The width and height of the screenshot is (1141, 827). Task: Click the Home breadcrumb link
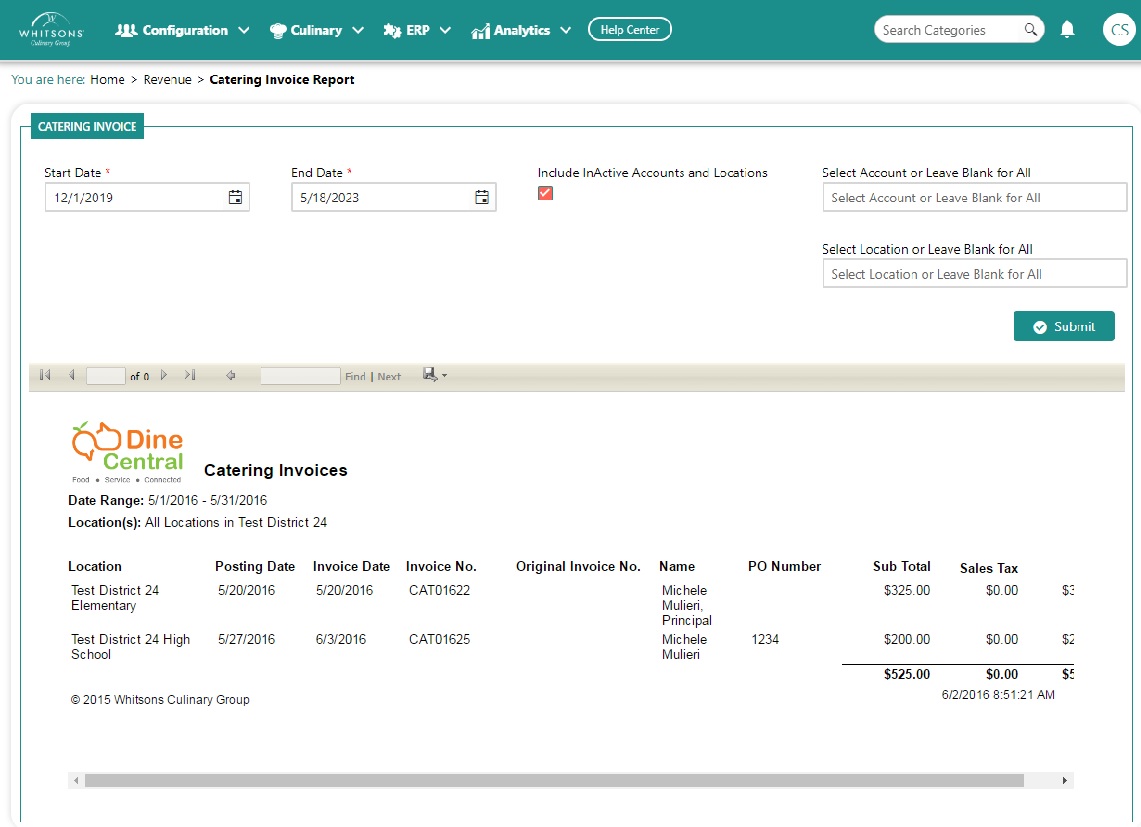click(x=107, y=80)
